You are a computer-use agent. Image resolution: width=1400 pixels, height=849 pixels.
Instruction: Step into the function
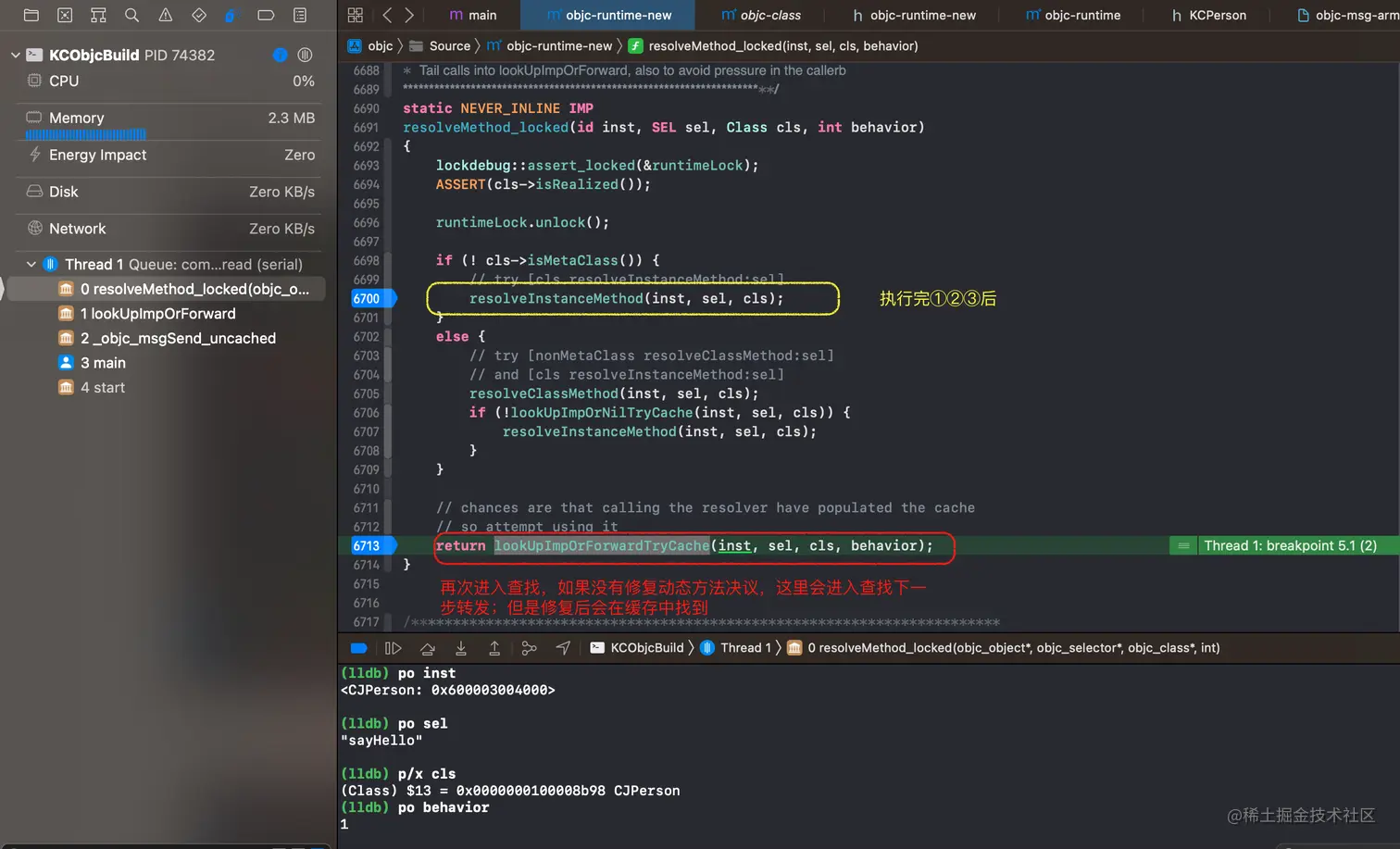point(460,648)
